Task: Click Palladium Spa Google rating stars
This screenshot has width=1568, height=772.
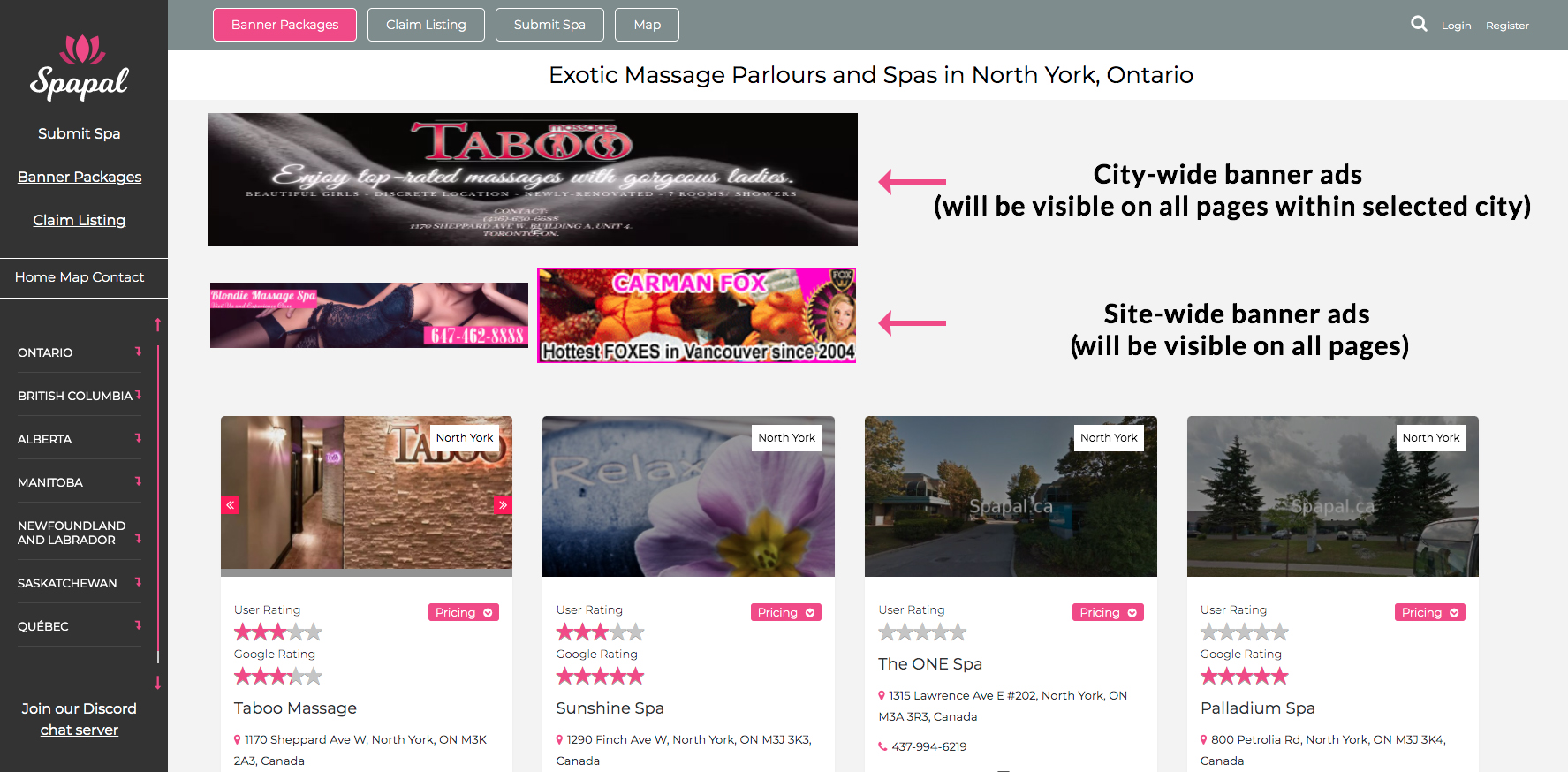Action: [x=1245, y=677]
